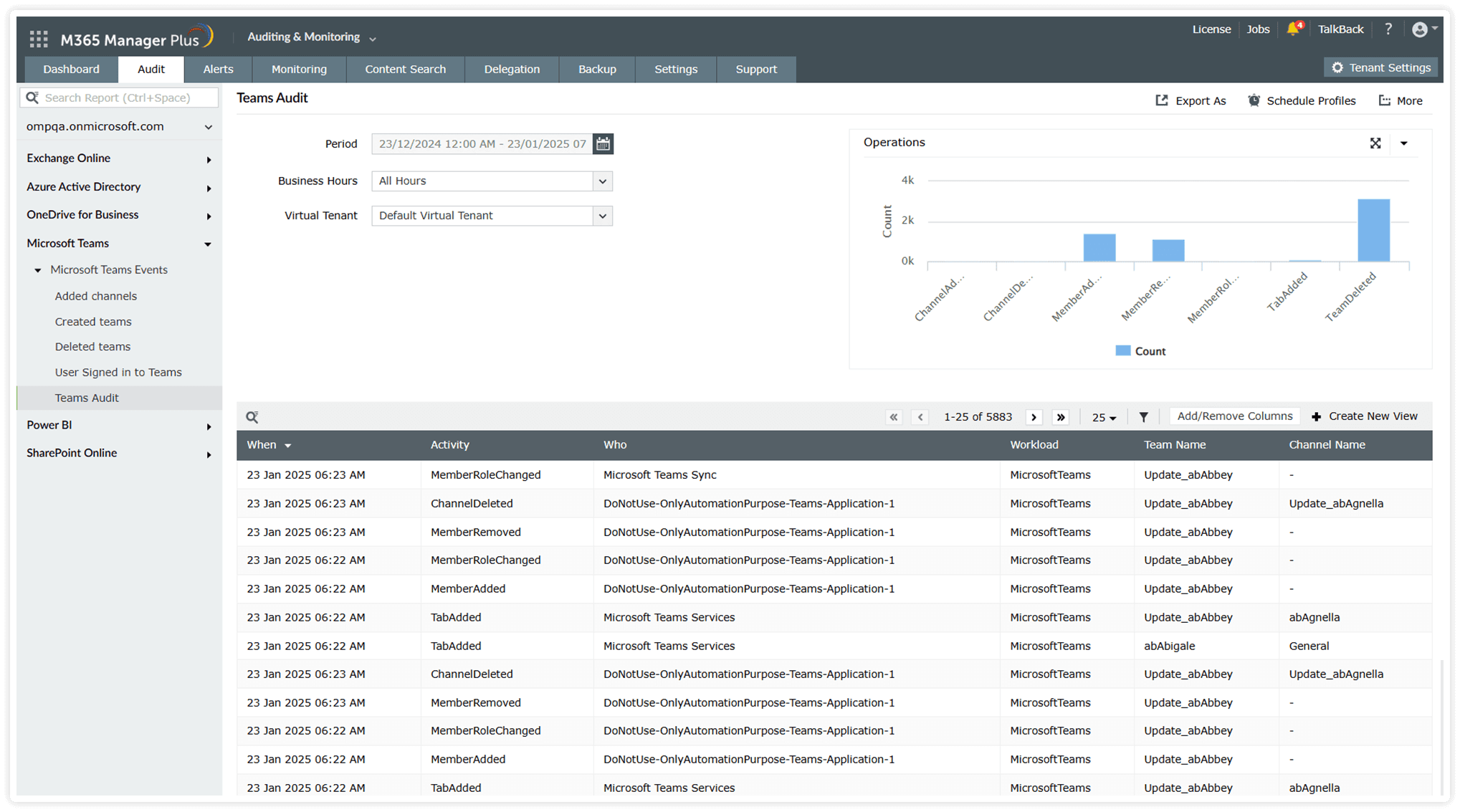Click the Add/Remove Columns button
This screenshot has height=812, width=1460.
1234,416
